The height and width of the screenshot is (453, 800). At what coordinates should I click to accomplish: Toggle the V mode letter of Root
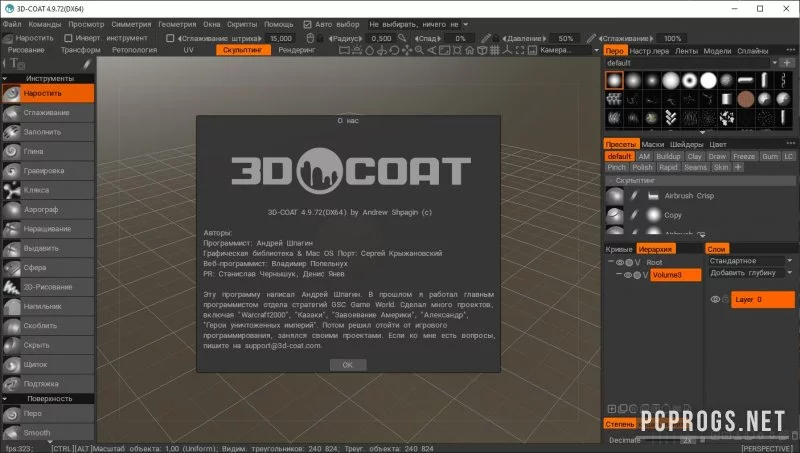637,263
